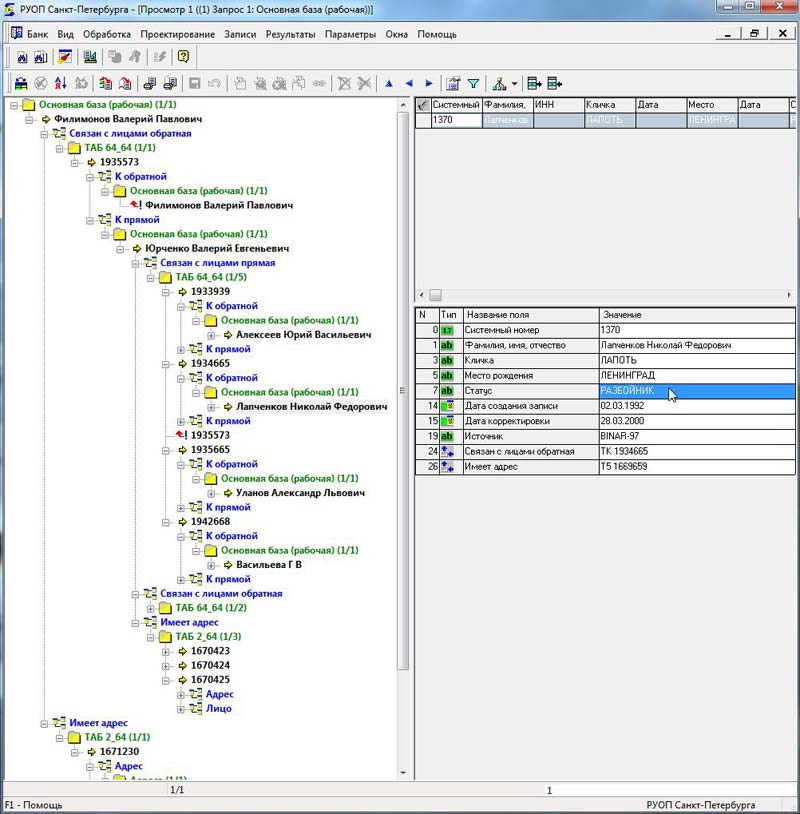Expand the 1670423 tree node

click(166, 651)
